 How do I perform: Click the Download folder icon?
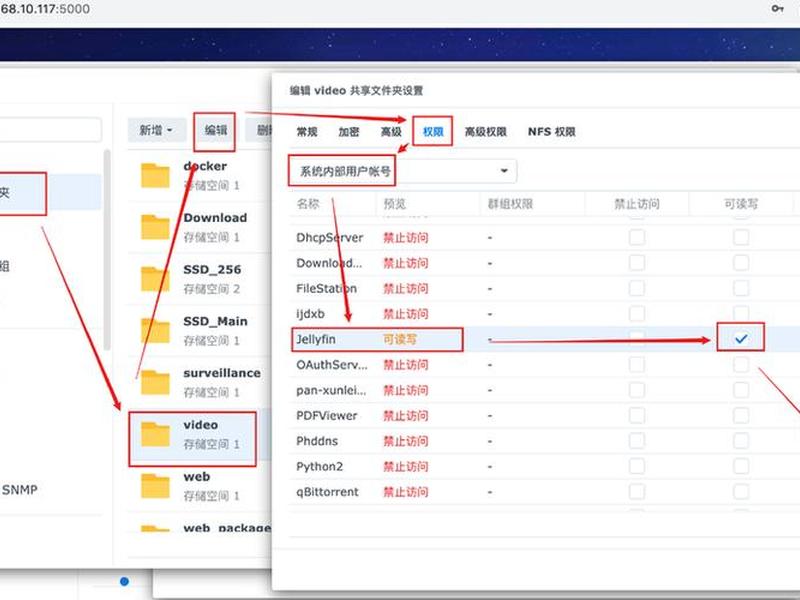(155, 227)
